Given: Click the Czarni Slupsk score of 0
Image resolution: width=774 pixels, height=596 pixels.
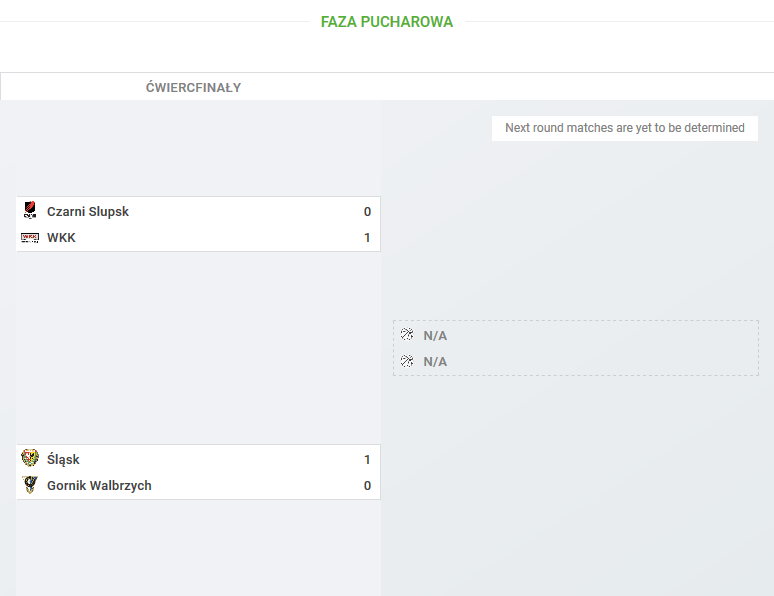Looking at the screenshot, I should 367,212.
